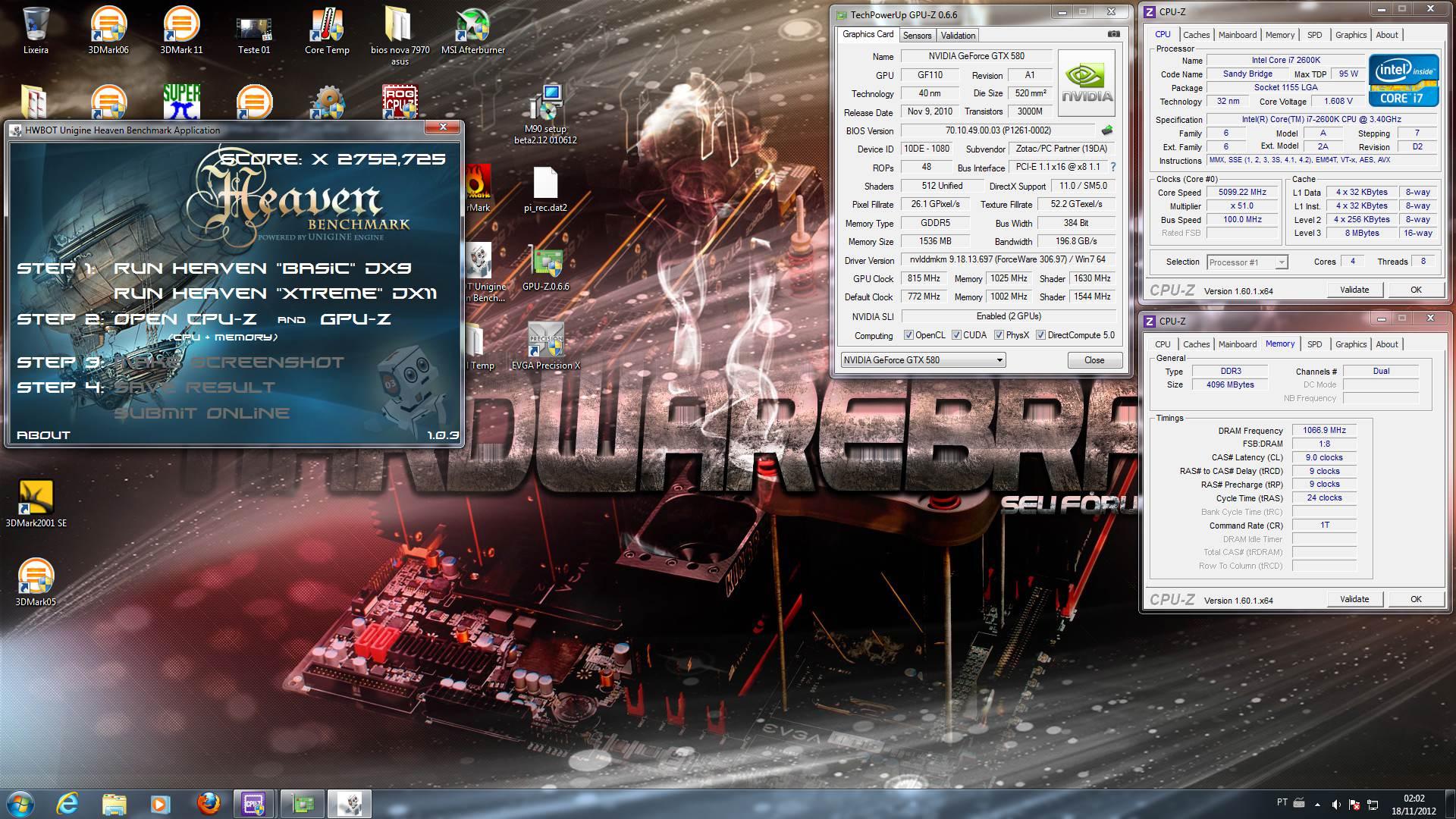
Task: Launch the 3DMark06 desktop shortcut
Action: [x=108, y=30]
